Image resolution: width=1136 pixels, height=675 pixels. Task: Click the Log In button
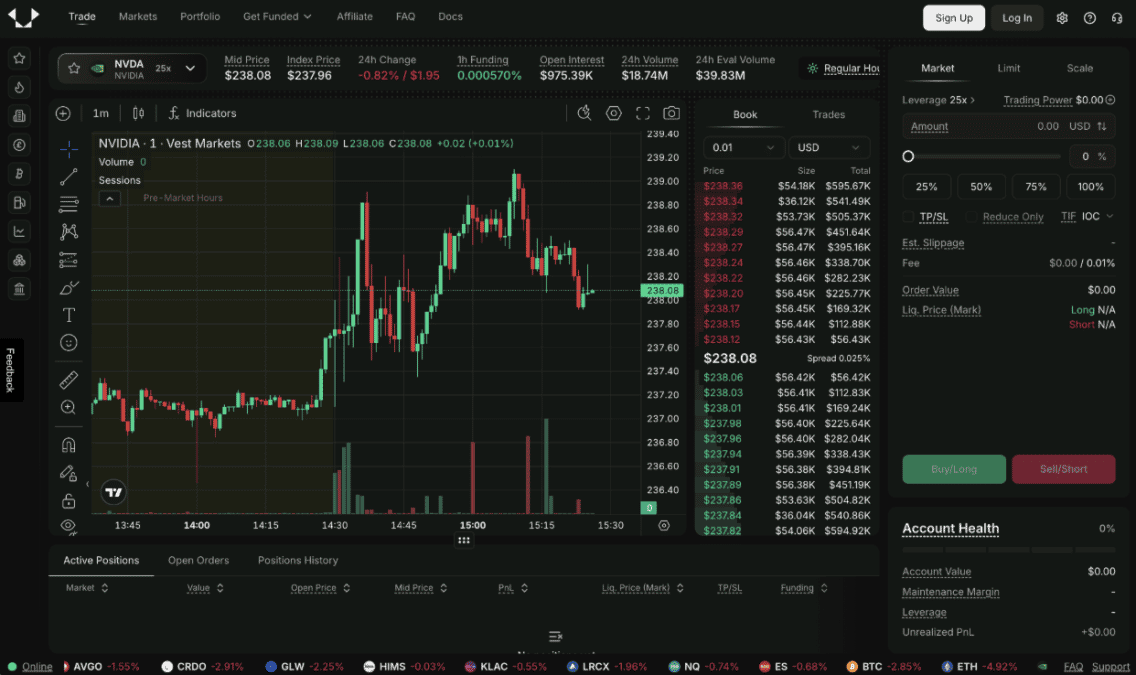coord(1016,18)
